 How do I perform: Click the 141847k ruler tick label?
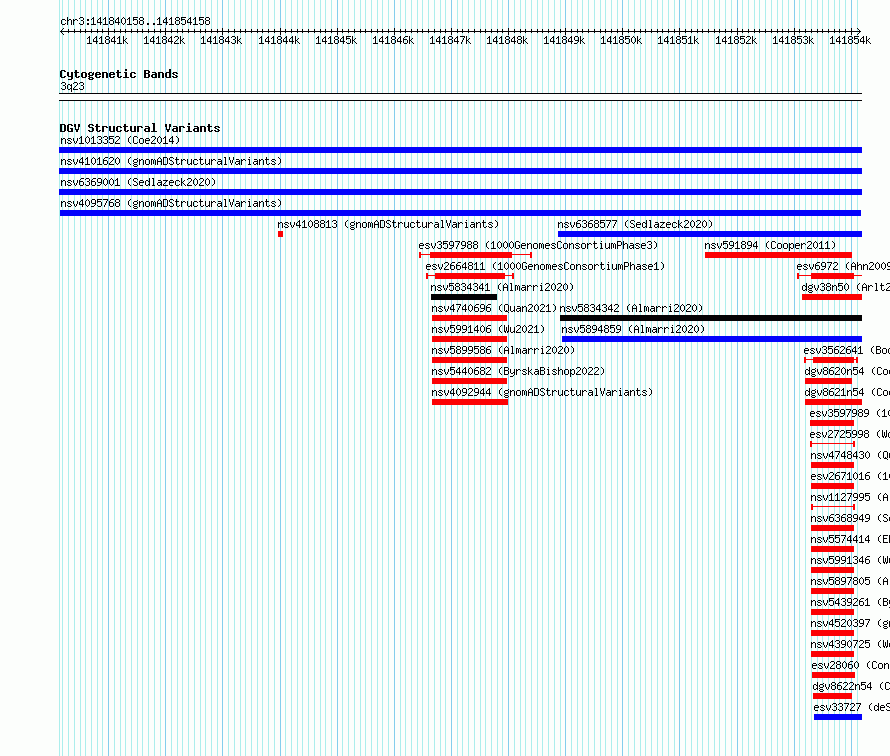(450, 40)
